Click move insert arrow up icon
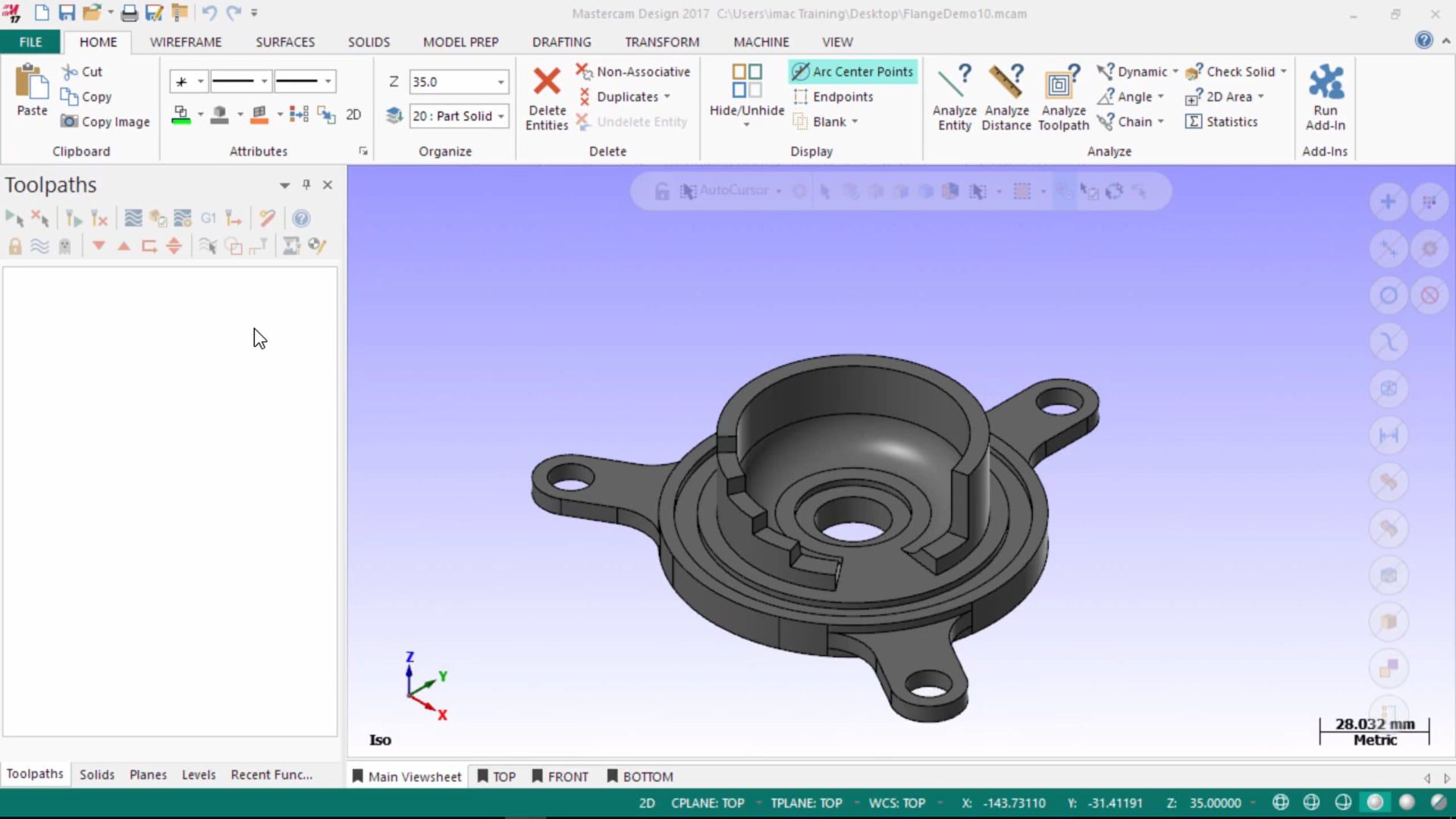The image size is (1456, 819). coord(124,246)
